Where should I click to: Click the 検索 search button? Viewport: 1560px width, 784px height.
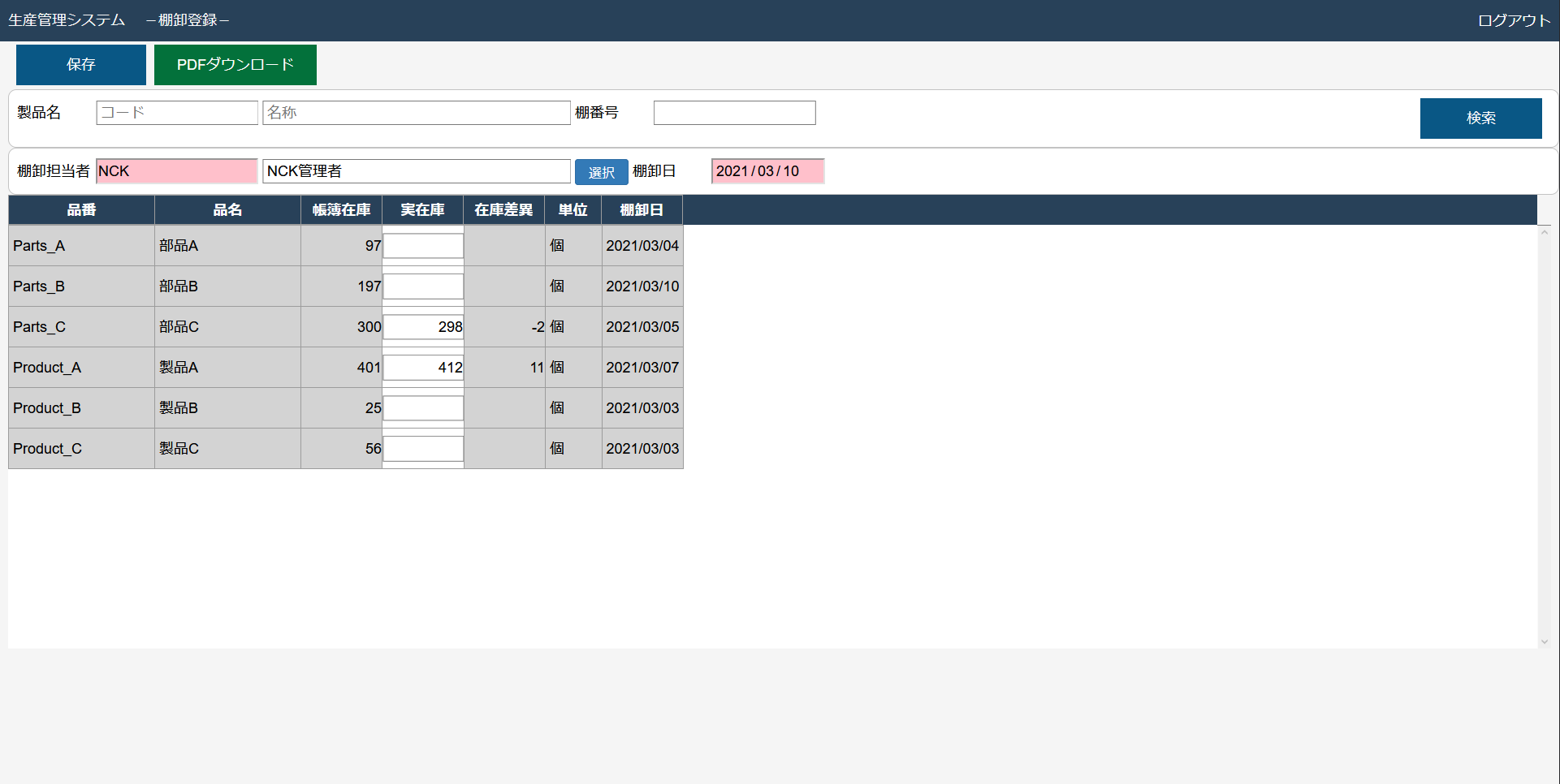tap(1480, 118)
